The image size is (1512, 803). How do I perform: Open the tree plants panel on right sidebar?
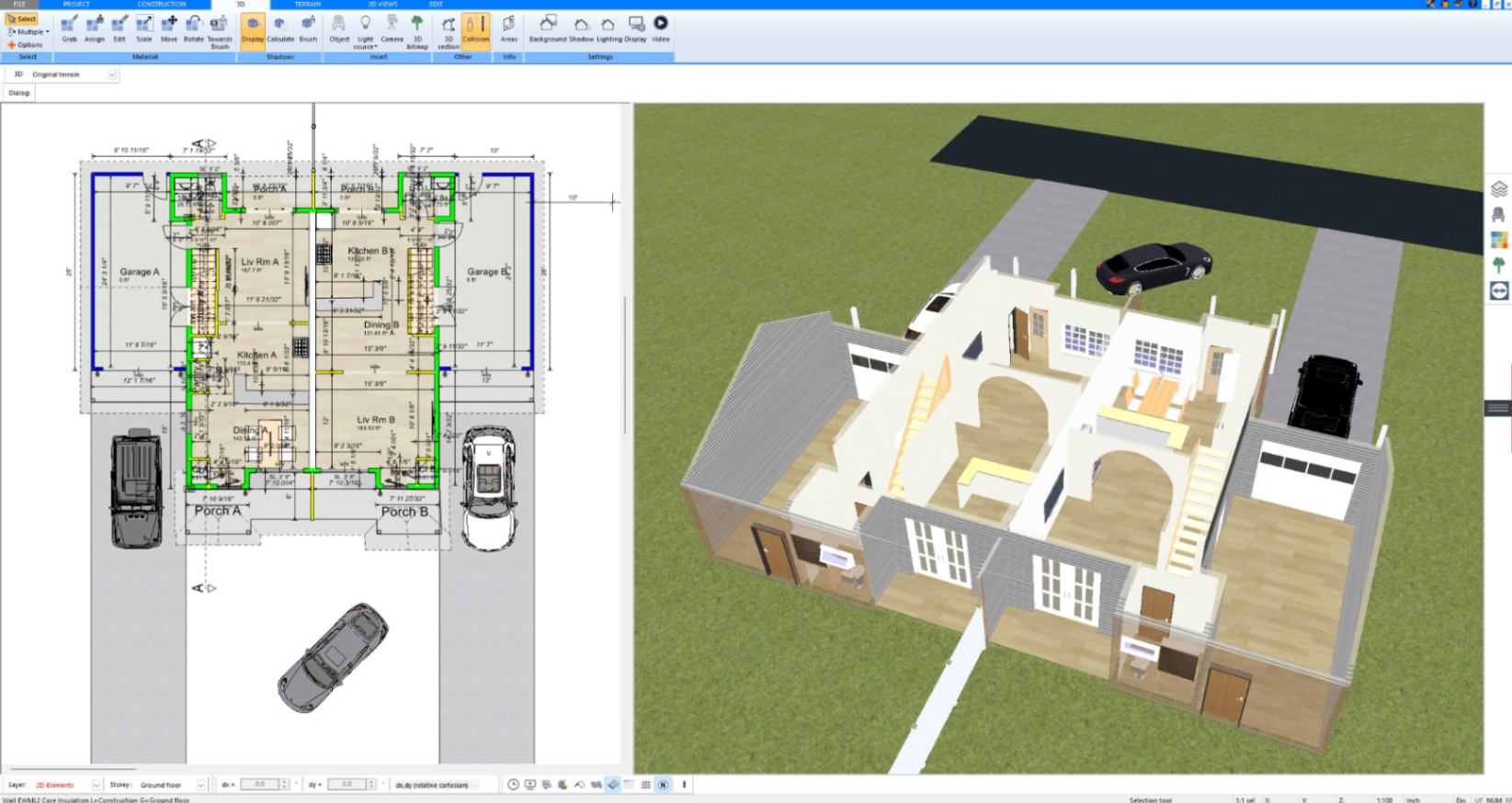click(1499, 266)
